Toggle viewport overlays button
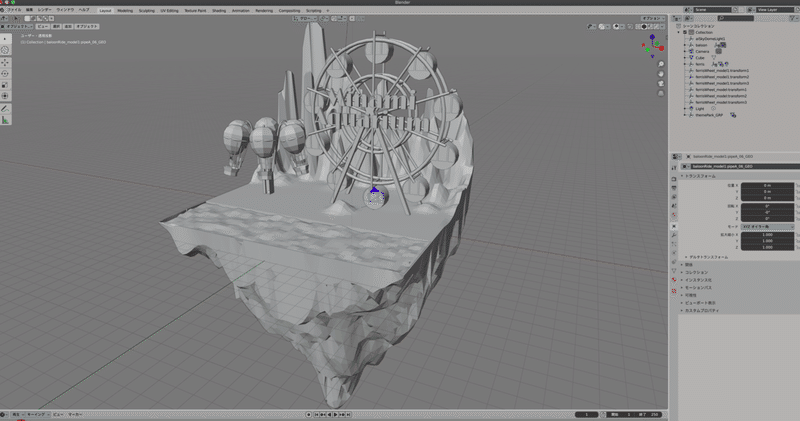800x421 pixels. 618,27
